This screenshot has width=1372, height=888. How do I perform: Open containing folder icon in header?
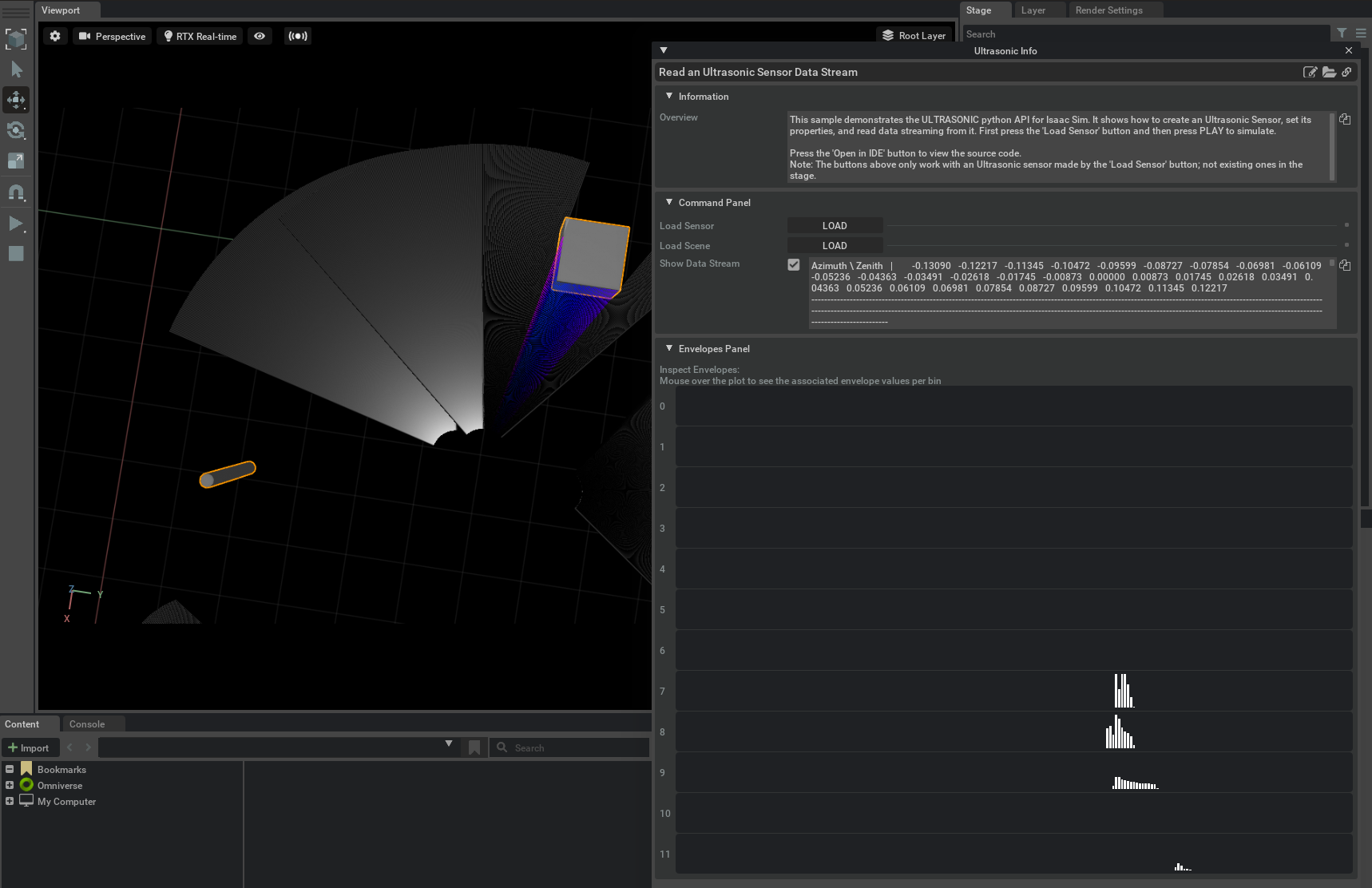coord(1329,72)
